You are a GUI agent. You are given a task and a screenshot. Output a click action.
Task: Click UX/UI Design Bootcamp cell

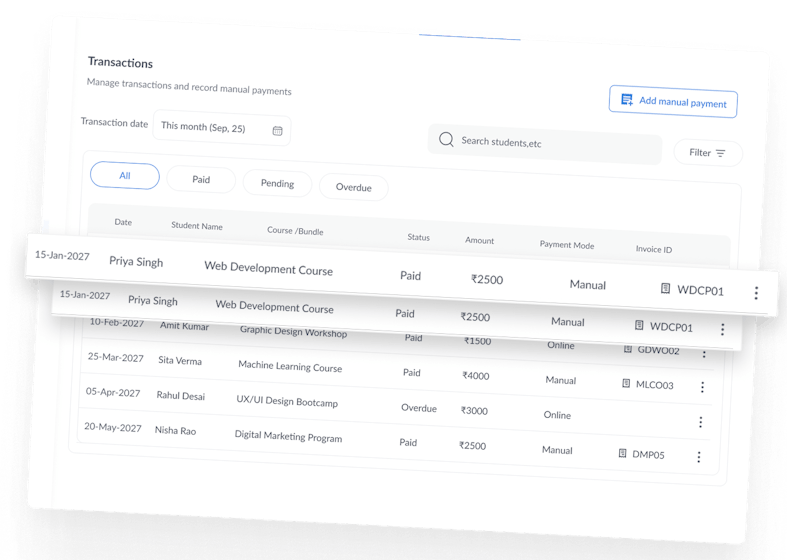(287, 401)
